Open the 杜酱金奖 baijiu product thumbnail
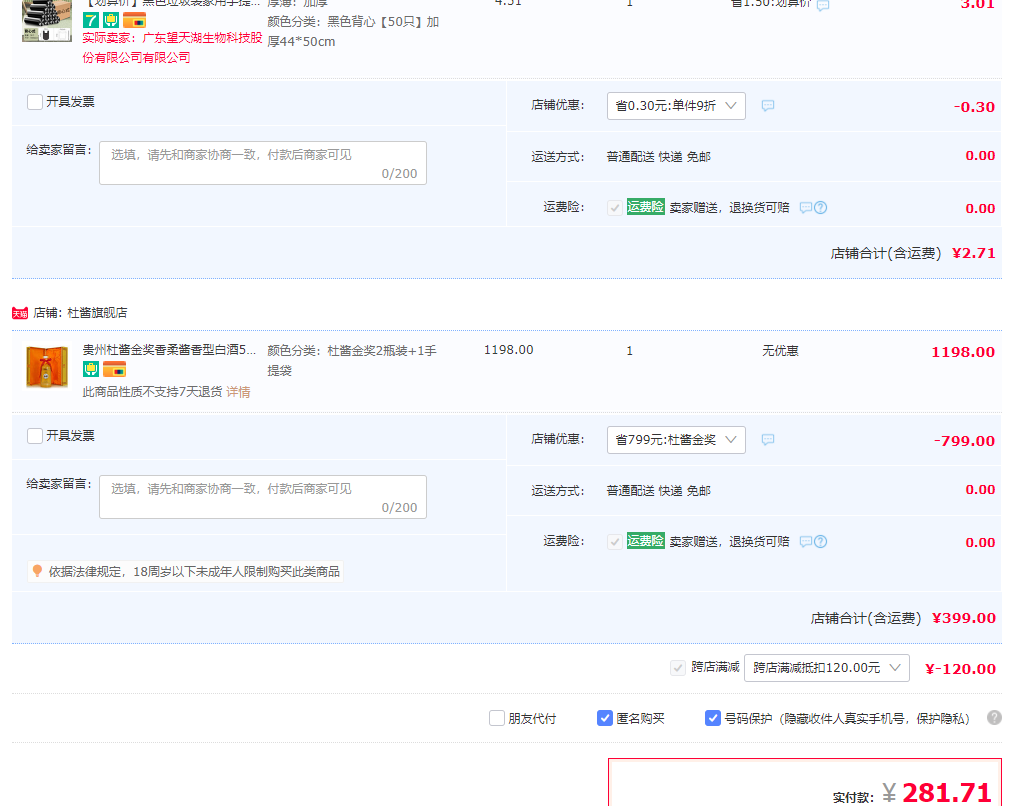This screenshot has width=1019, height=806. tap(47, 367)
